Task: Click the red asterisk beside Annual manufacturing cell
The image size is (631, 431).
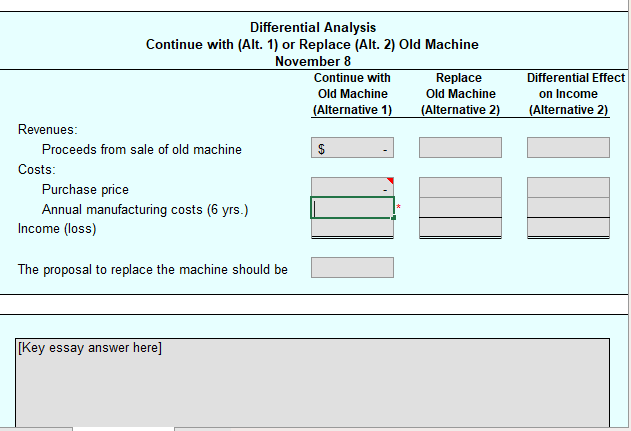Action: click(398, 207)
